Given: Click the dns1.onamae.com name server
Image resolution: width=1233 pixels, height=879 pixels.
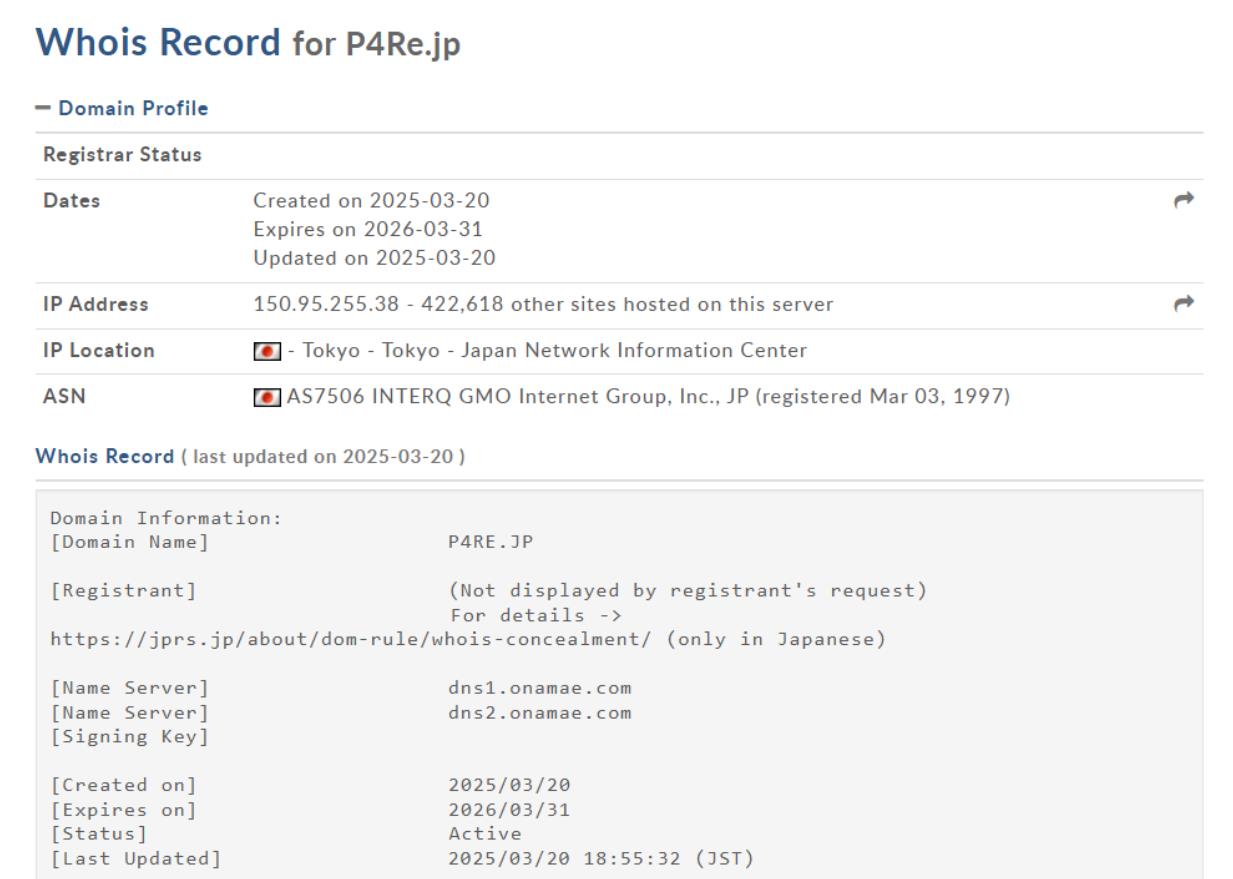Looking at the screenshot, I should (x=539, y=688).
